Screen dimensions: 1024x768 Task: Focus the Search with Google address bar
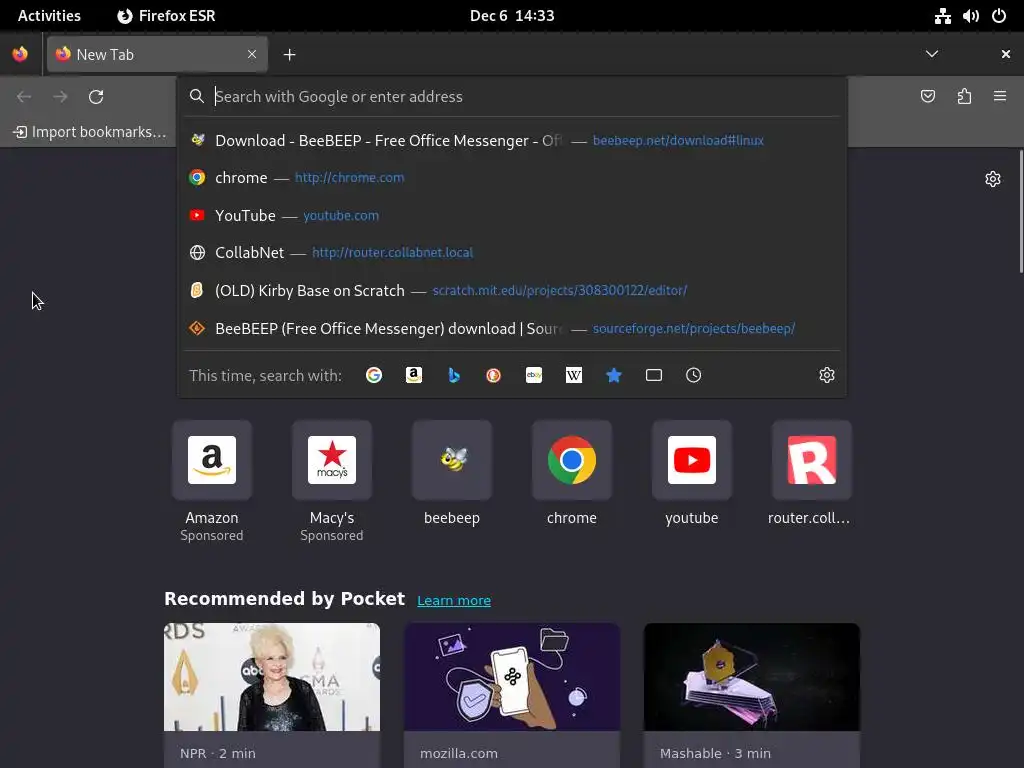[x=512, y=97]
